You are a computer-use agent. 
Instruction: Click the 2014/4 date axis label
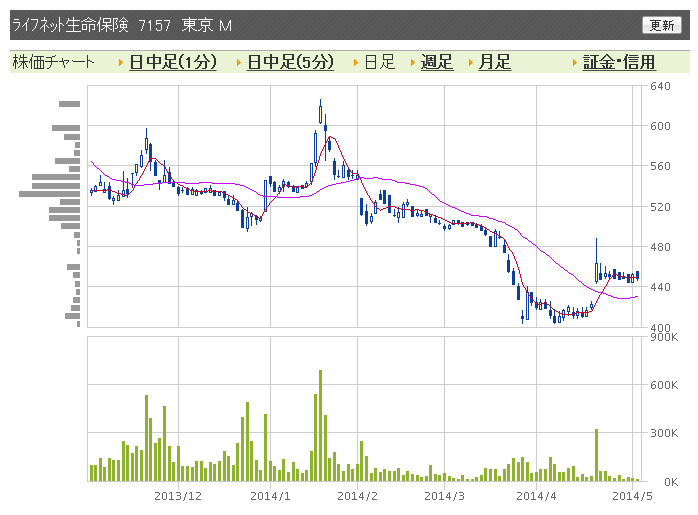click(x=536, y=496)
